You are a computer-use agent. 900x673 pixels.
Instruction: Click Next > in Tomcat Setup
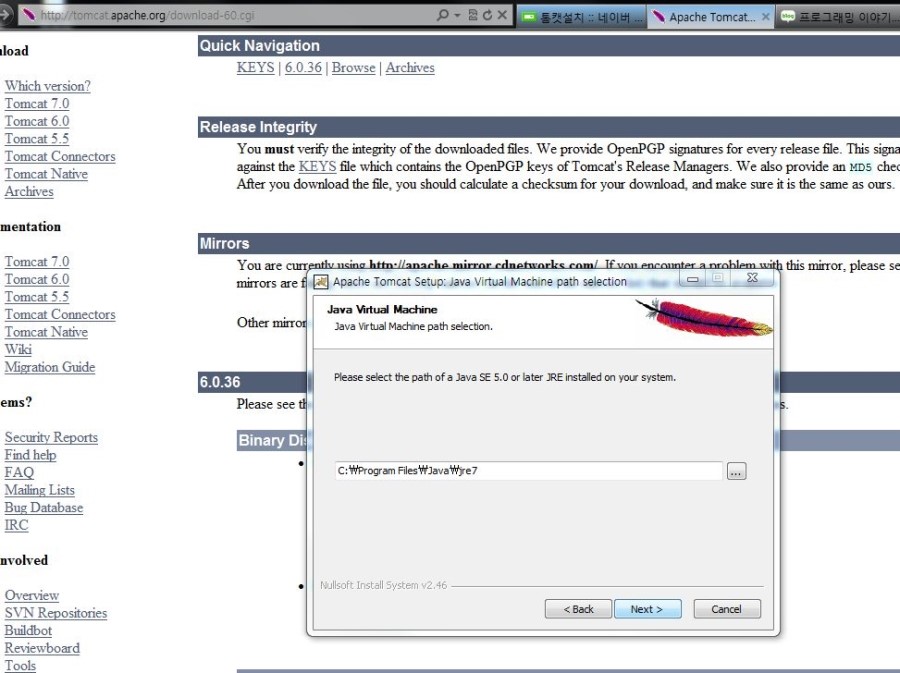pos(647,609)
